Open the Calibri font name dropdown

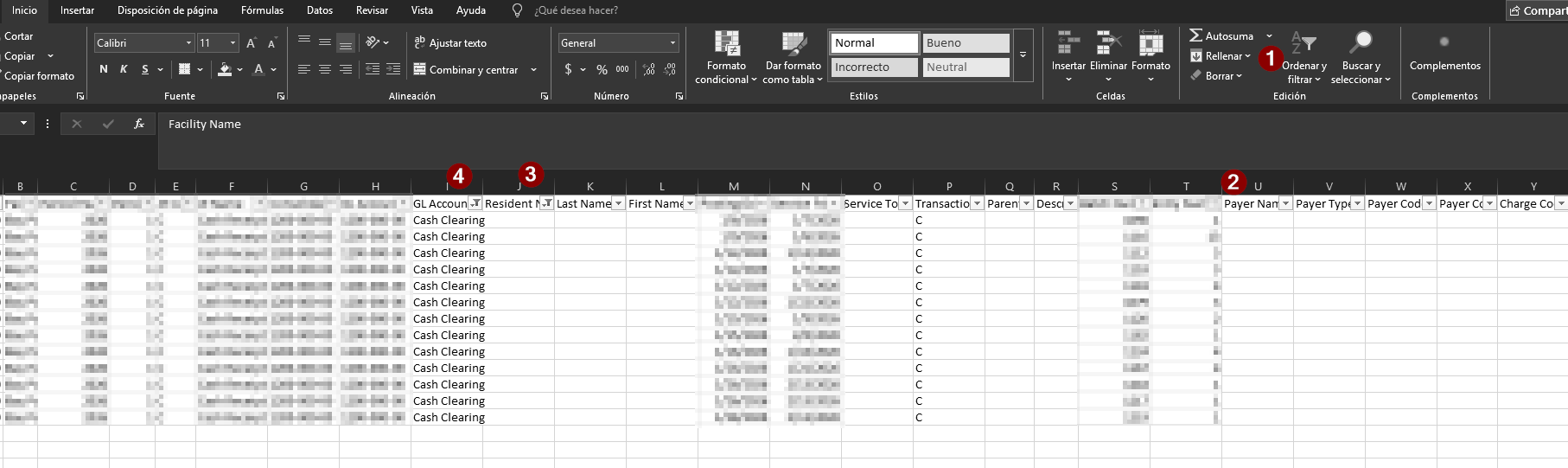(188, 43)
